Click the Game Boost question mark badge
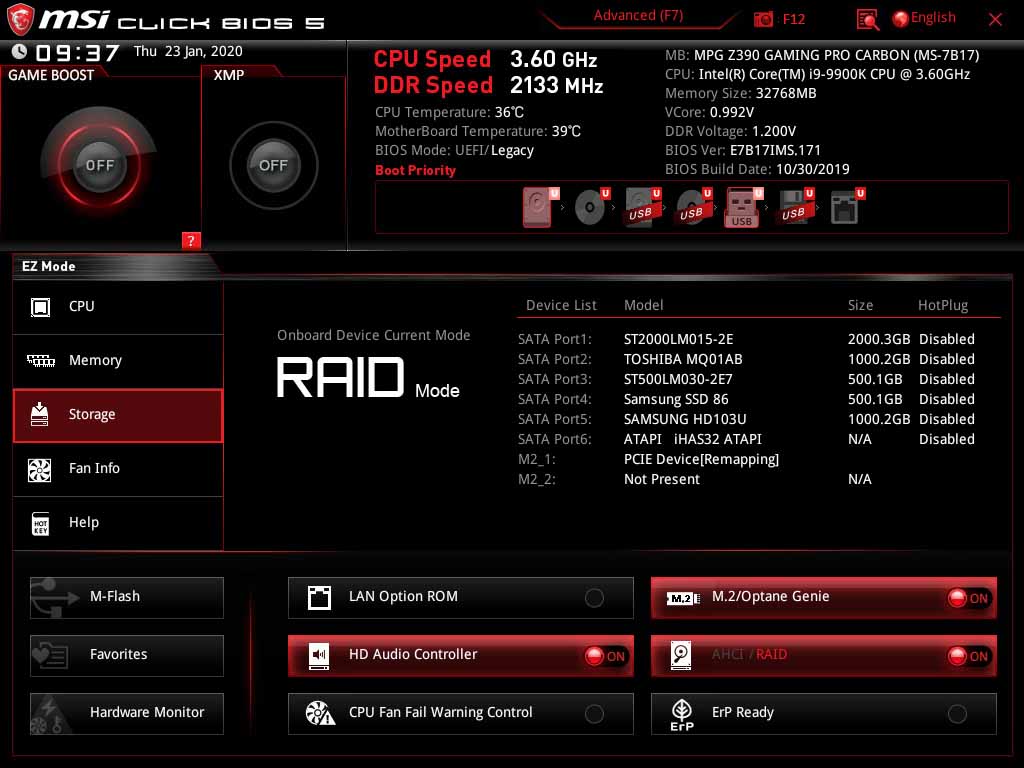 [191, 240]
